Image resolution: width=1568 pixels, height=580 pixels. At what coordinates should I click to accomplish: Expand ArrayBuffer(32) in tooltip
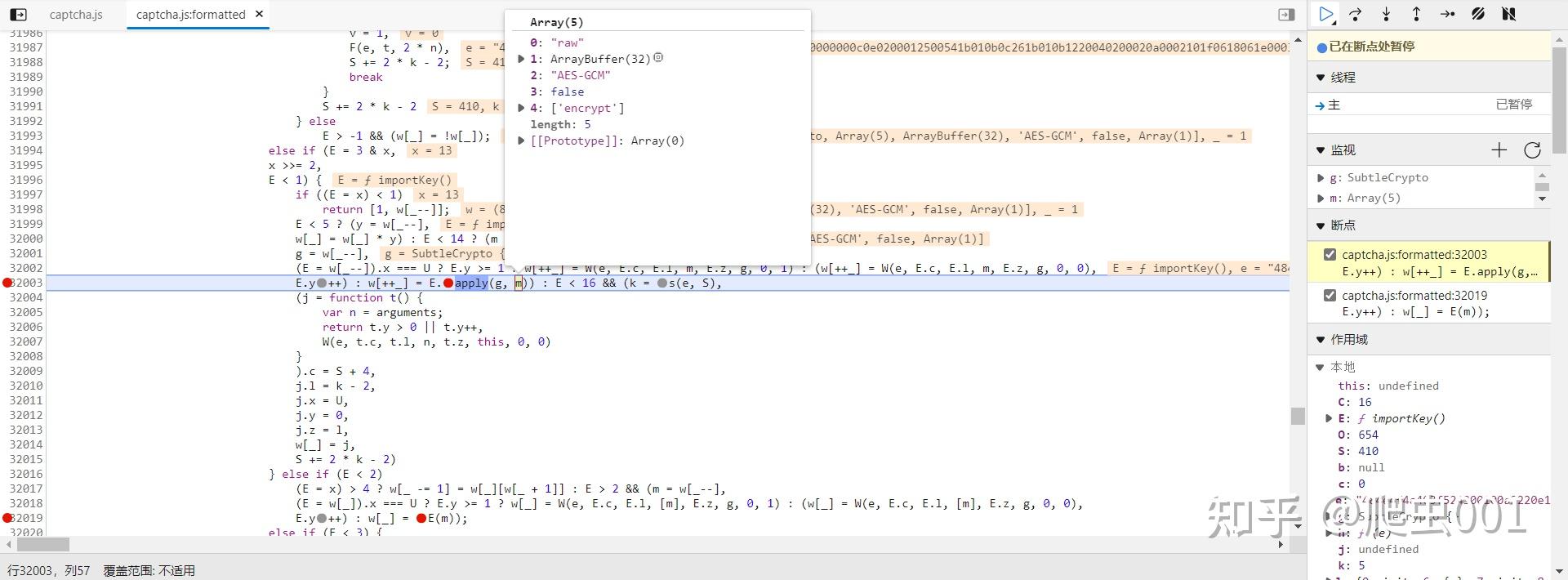521,59
